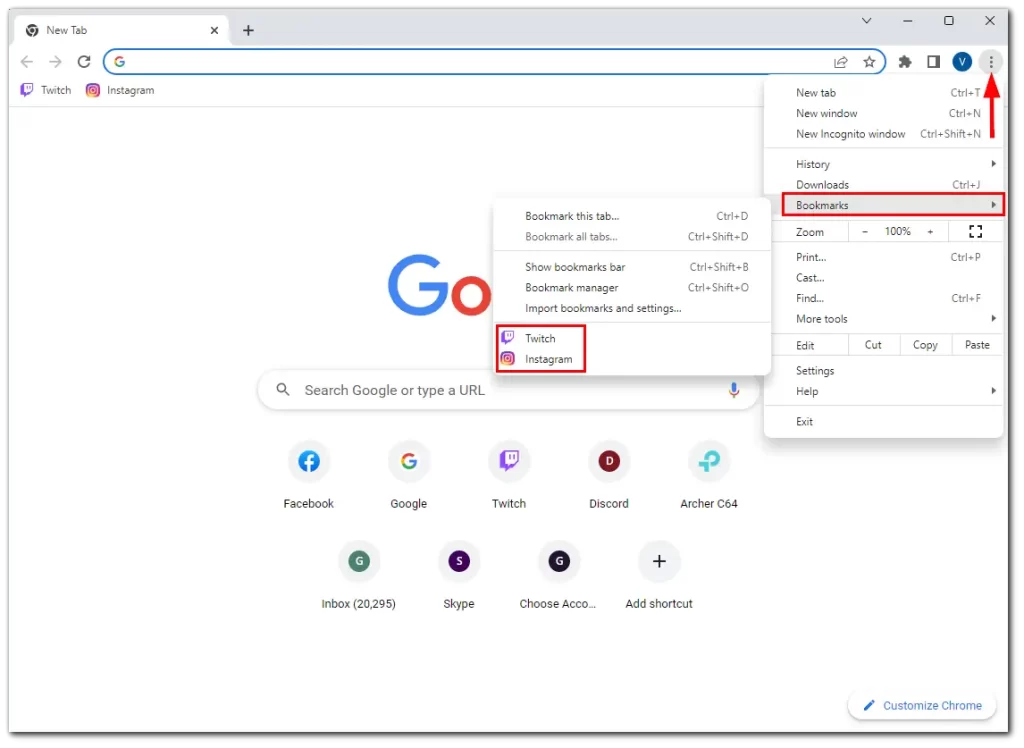Open Twitch from the bookmarks bar
This screenshot has width=1024, height=748.
tap(46, 90)
